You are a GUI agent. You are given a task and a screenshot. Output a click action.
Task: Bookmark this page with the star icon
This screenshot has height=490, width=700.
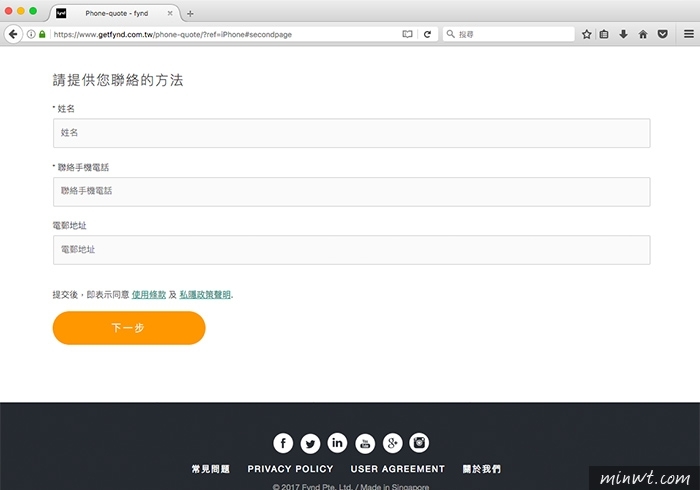click(587, 34)
